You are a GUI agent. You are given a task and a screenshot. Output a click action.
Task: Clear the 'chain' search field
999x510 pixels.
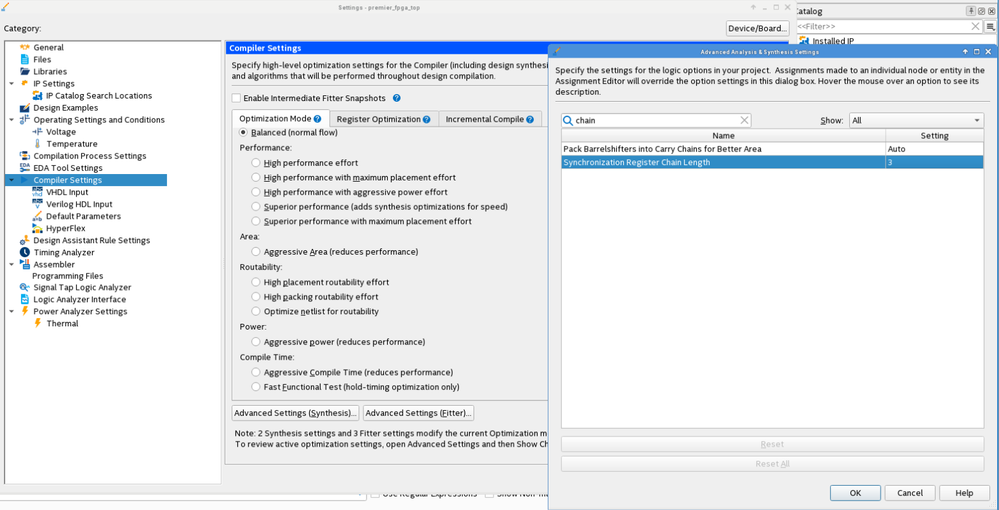coord(744,120)
